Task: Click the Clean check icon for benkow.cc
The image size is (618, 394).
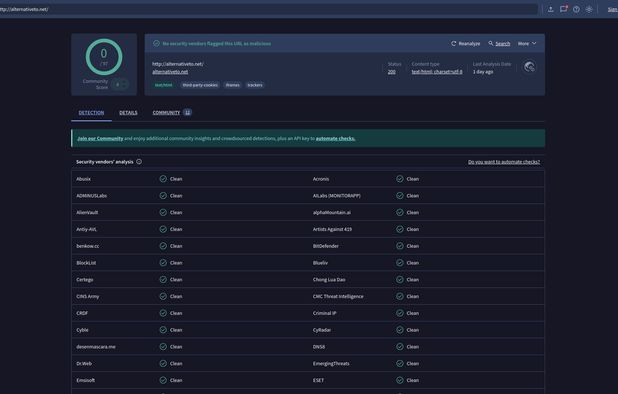Action: (163, 246)
